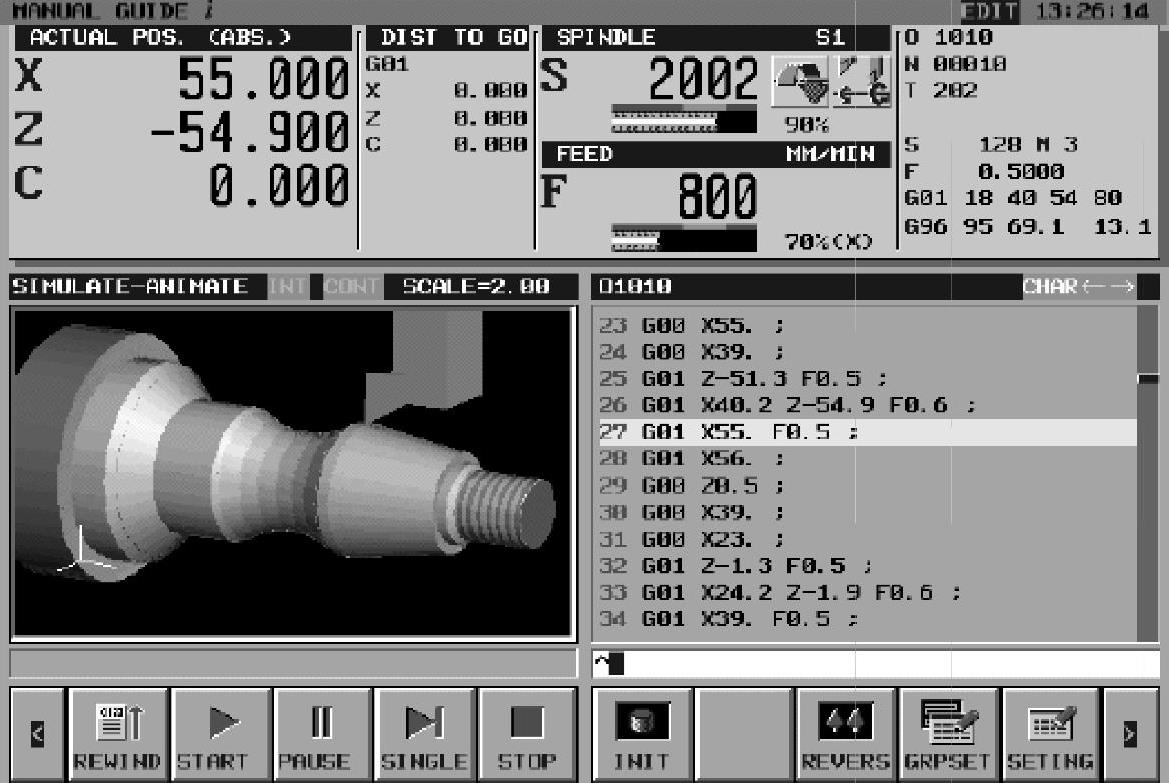Viewport: 1169px width, 783px height.
Task: Go to previous soft key page arrow
Action: pos(37,735)
